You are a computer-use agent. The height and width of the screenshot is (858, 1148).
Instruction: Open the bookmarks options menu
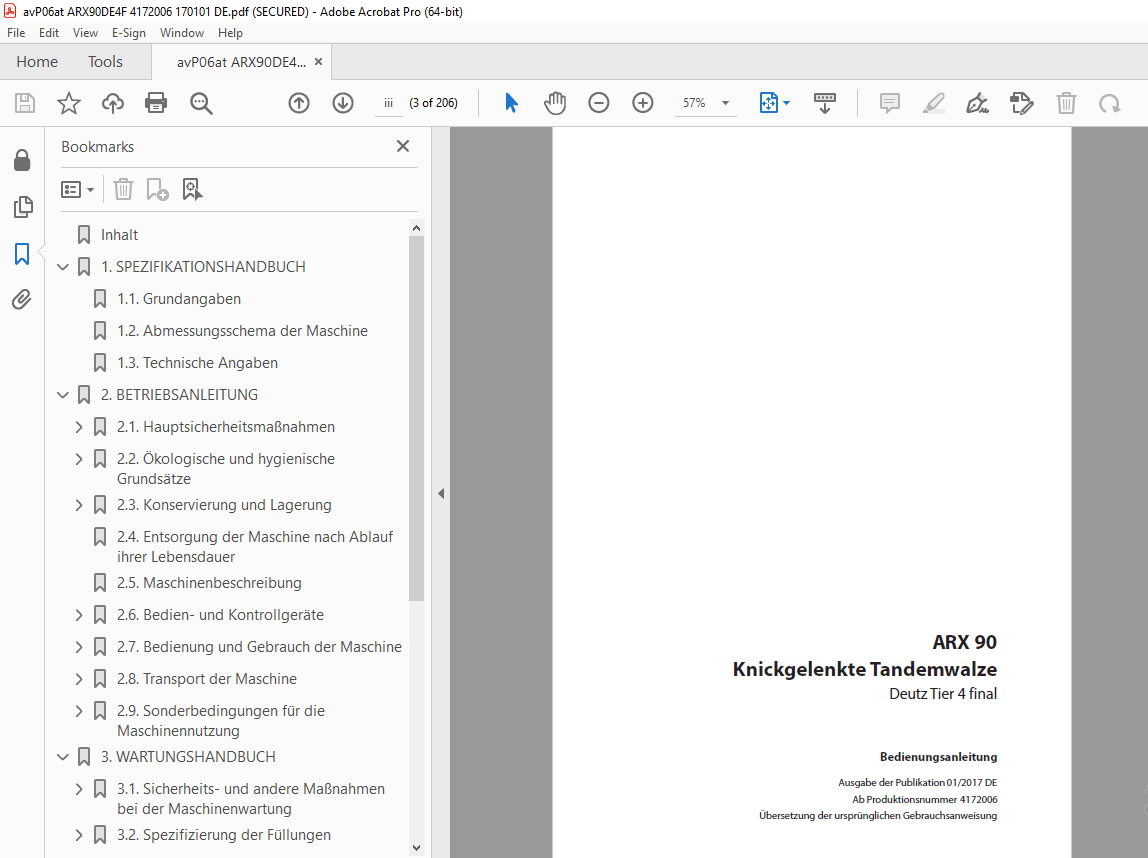tap(78, 190)
